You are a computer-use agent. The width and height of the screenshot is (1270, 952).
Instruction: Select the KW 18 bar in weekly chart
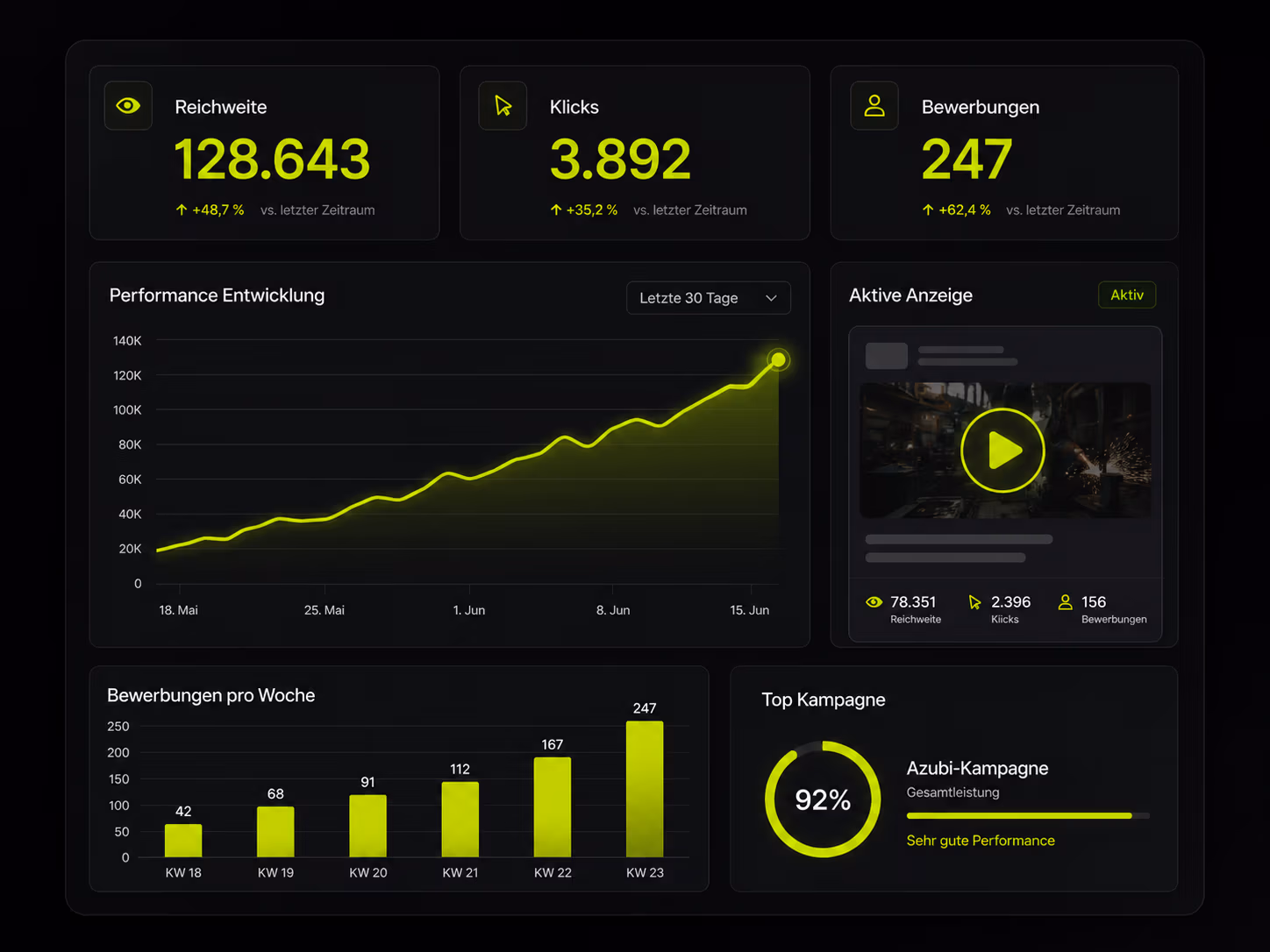[x=183, y=841]
